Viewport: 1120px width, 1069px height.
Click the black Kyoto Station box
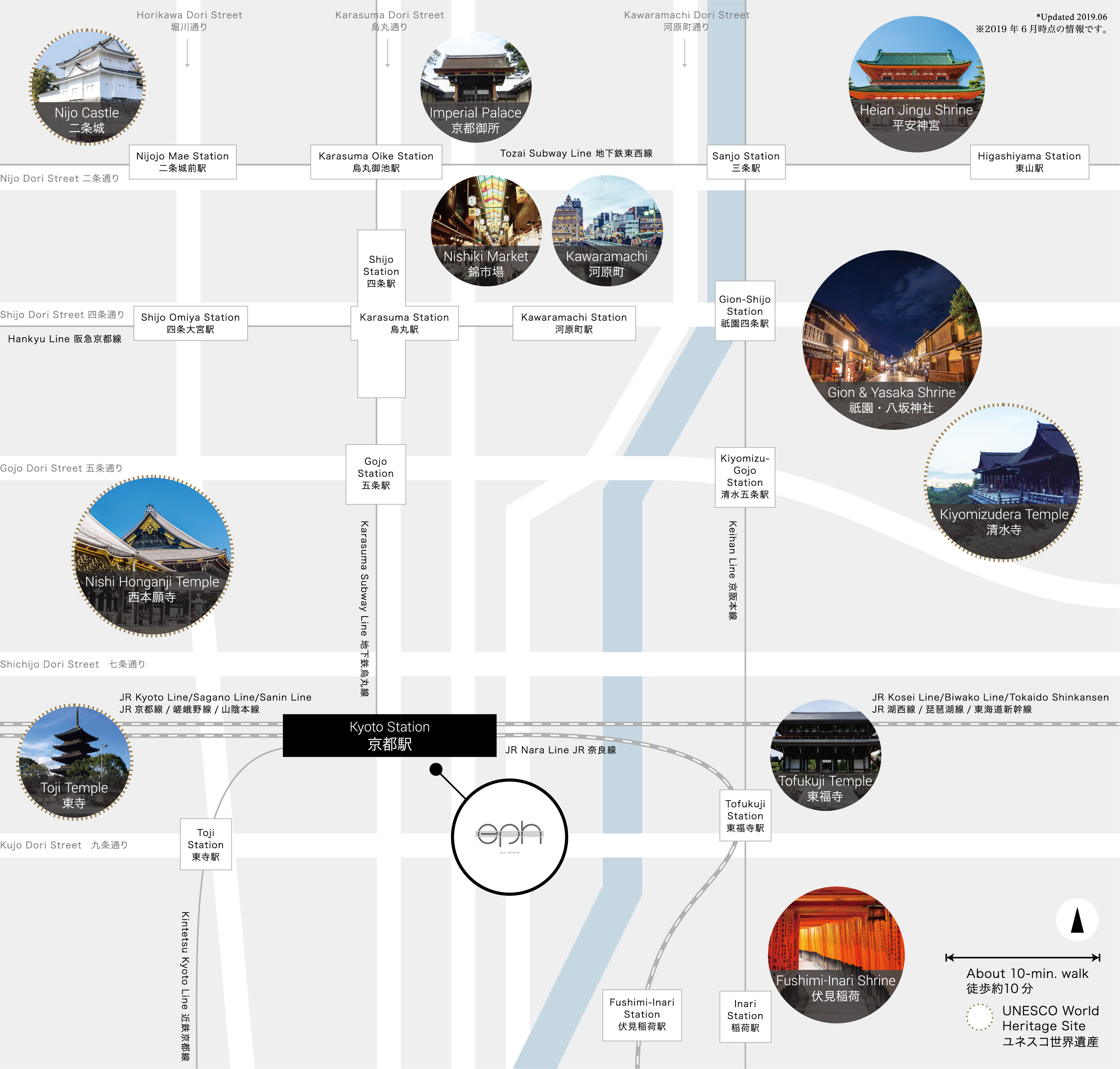tap(390, 735)
